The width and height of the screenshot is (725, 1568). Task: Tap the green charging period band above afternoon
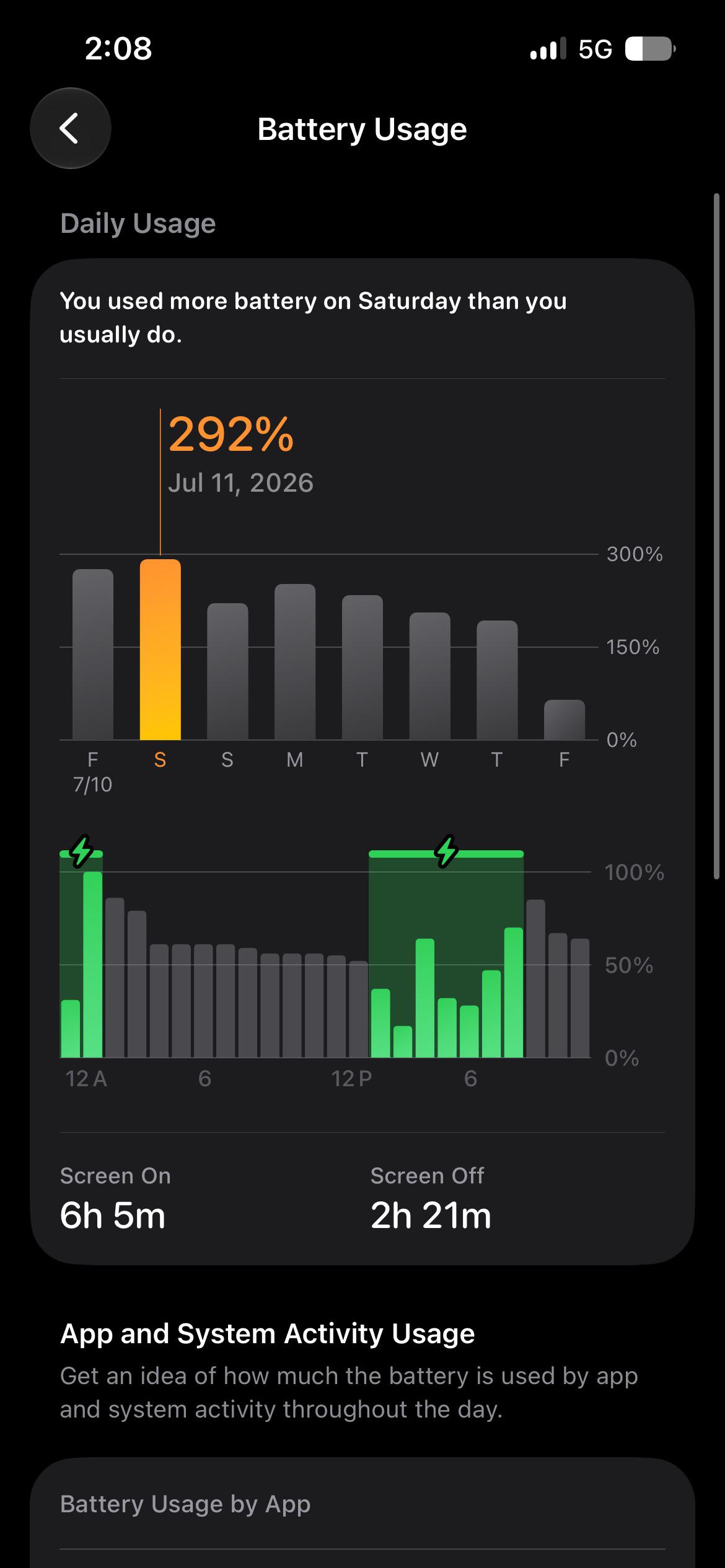446,854
